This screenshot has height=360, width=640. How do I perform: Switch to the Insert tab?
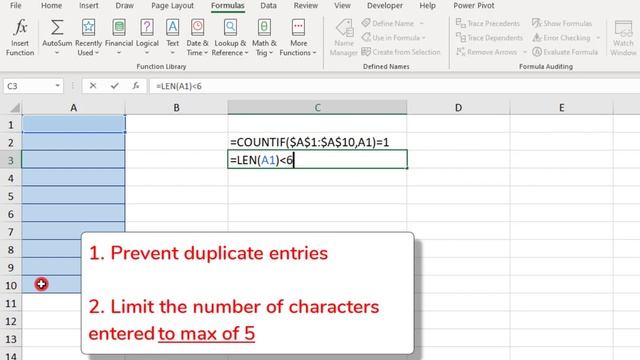(x=89, y=5)
